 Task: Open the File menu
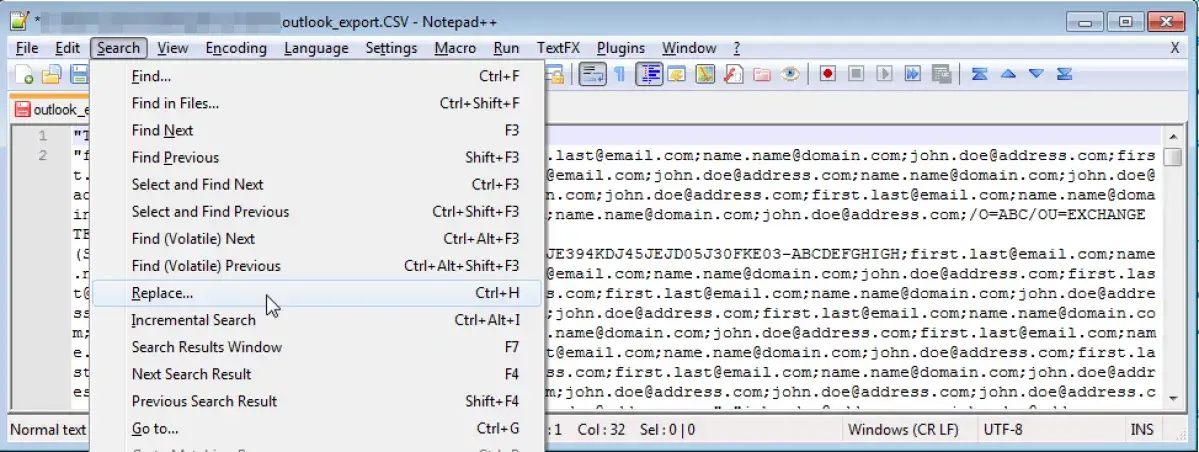(27, 48)
